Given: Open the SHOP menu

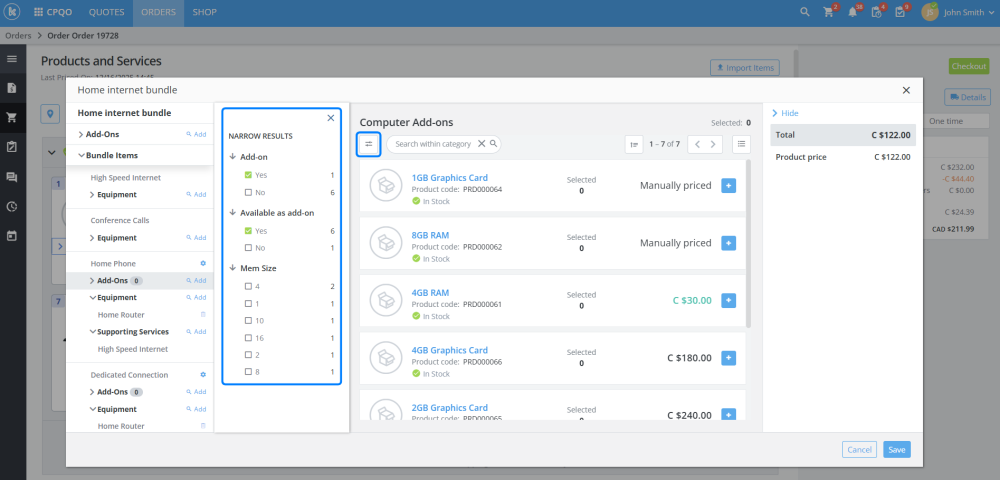Looking at the screenshot, I should tap(204, 12).
